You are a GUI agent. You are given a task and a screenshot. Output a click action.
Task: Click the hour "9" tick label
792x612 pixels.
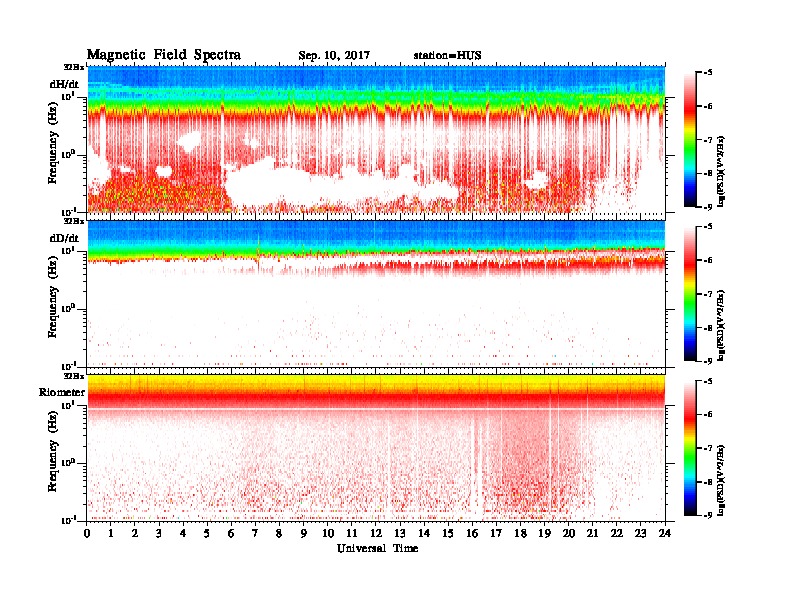point(304,533)
